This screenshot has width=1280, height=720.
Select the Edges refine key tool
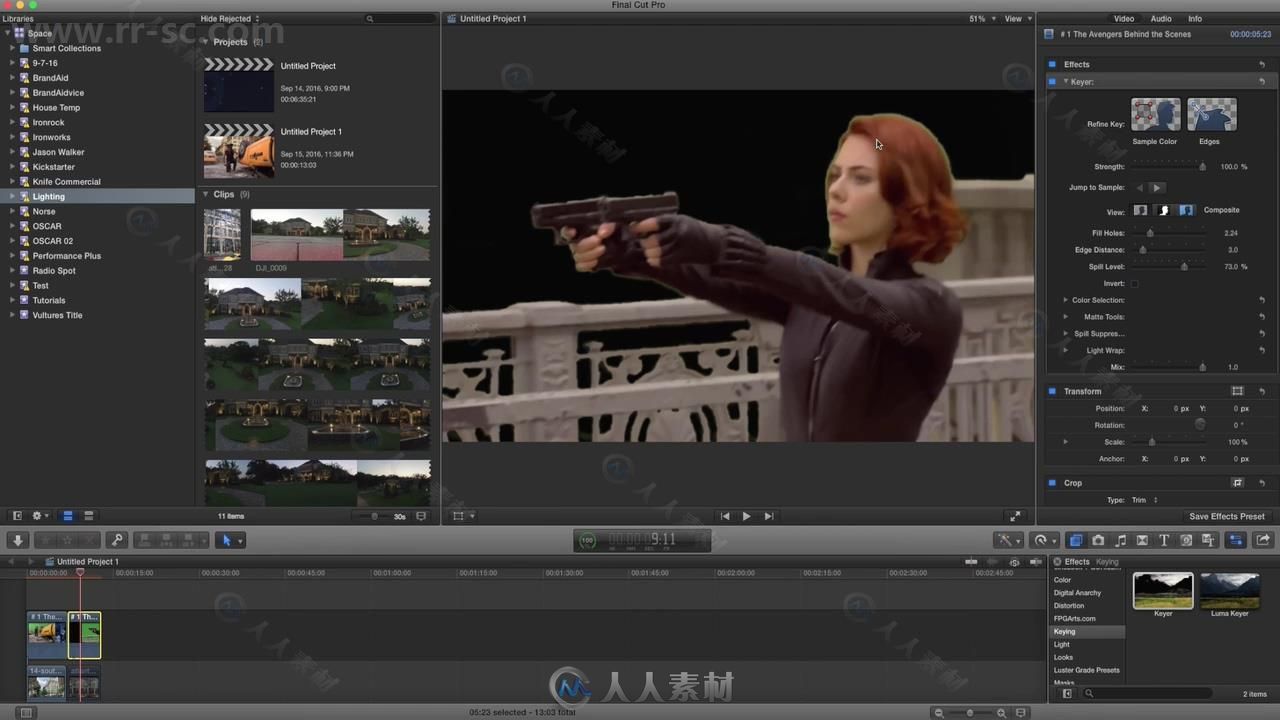(1211, 115)
